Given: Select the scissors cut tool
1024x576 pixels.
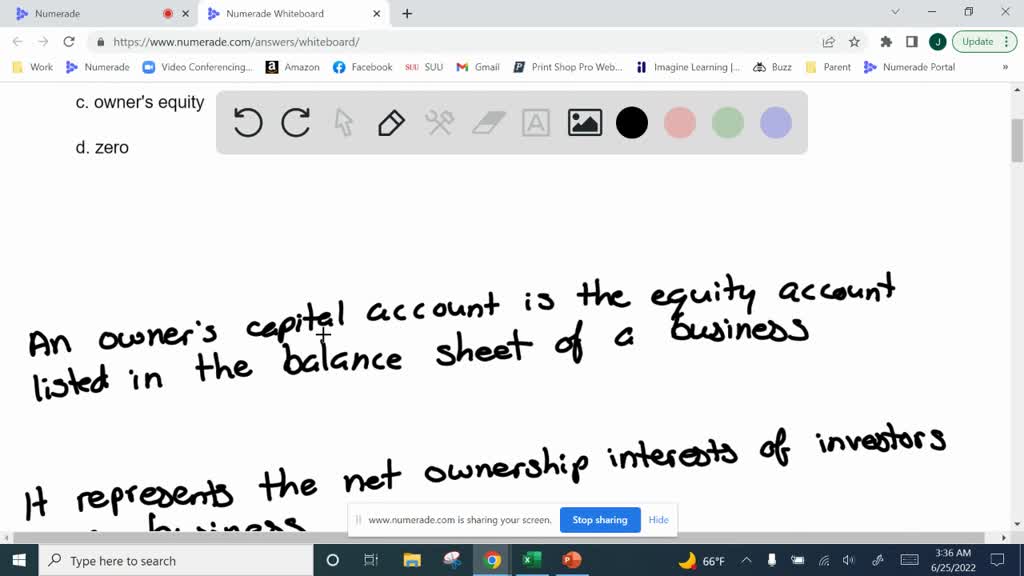Looking at the screenshot, I should pyautogui.click(x=439, y=122).
